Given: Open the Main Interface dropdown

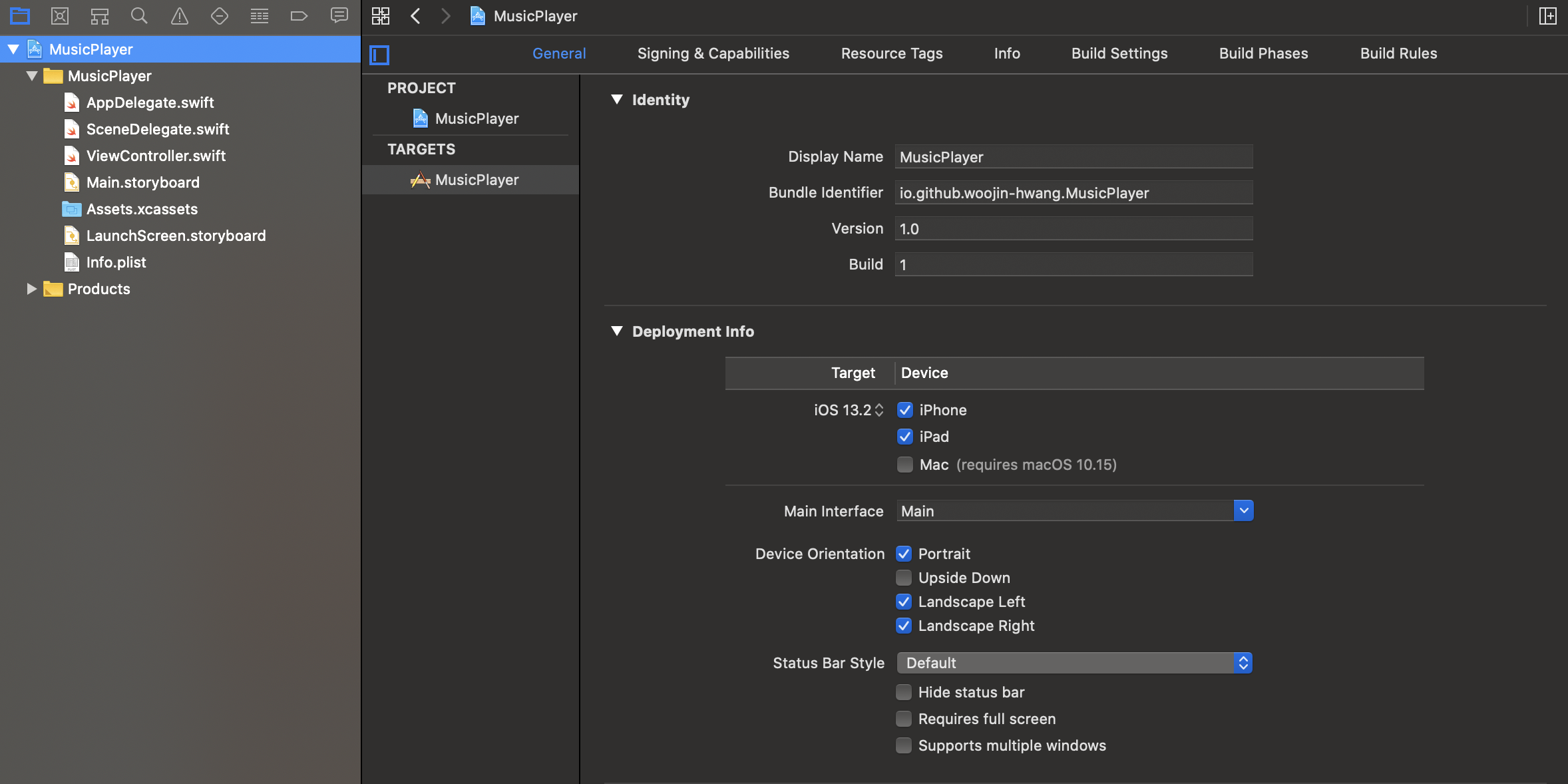Looking at the screenshot, I should click(1243, 511).
